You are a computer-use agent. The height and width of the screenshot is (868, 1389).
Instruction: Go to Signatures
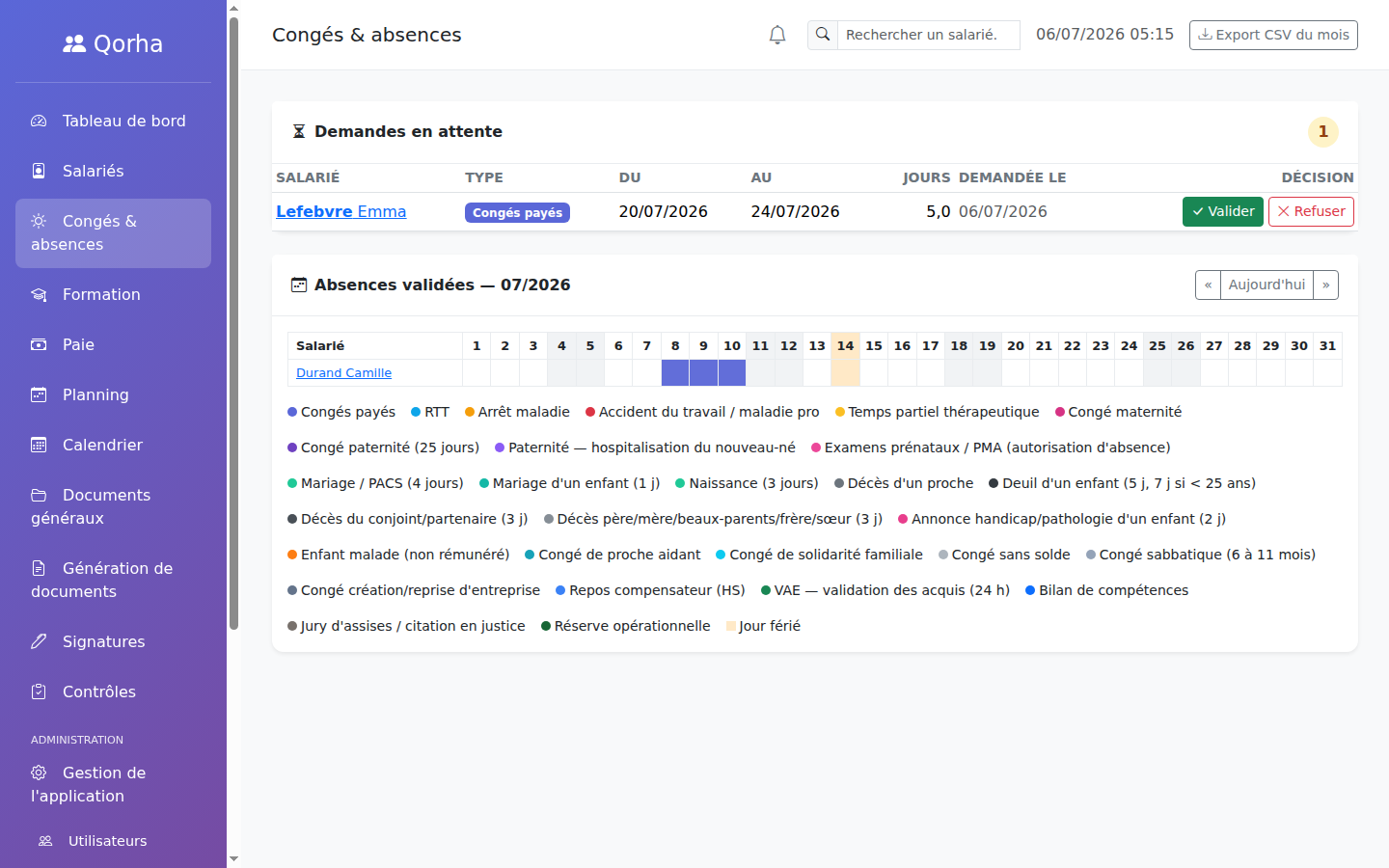coord(113,641)
